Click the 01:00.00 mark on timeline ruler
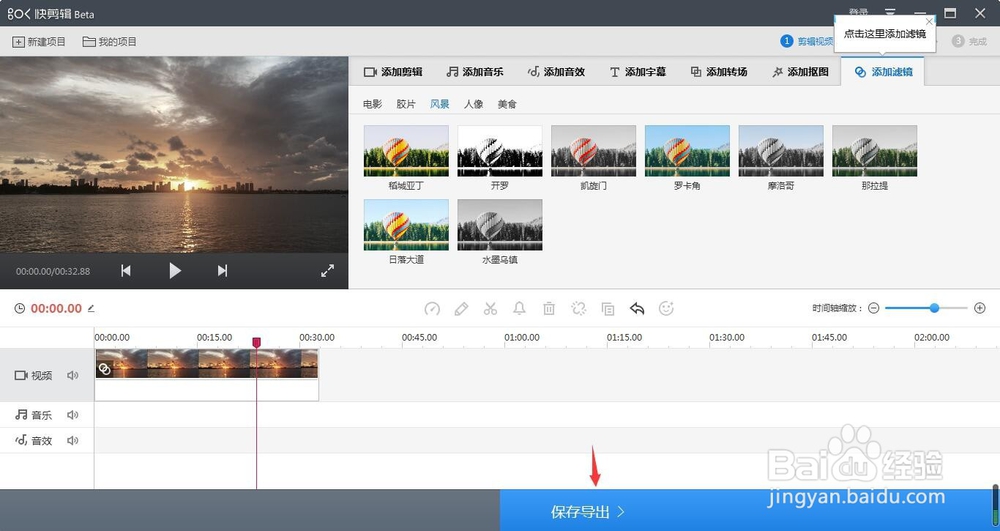 coord(522,337)
